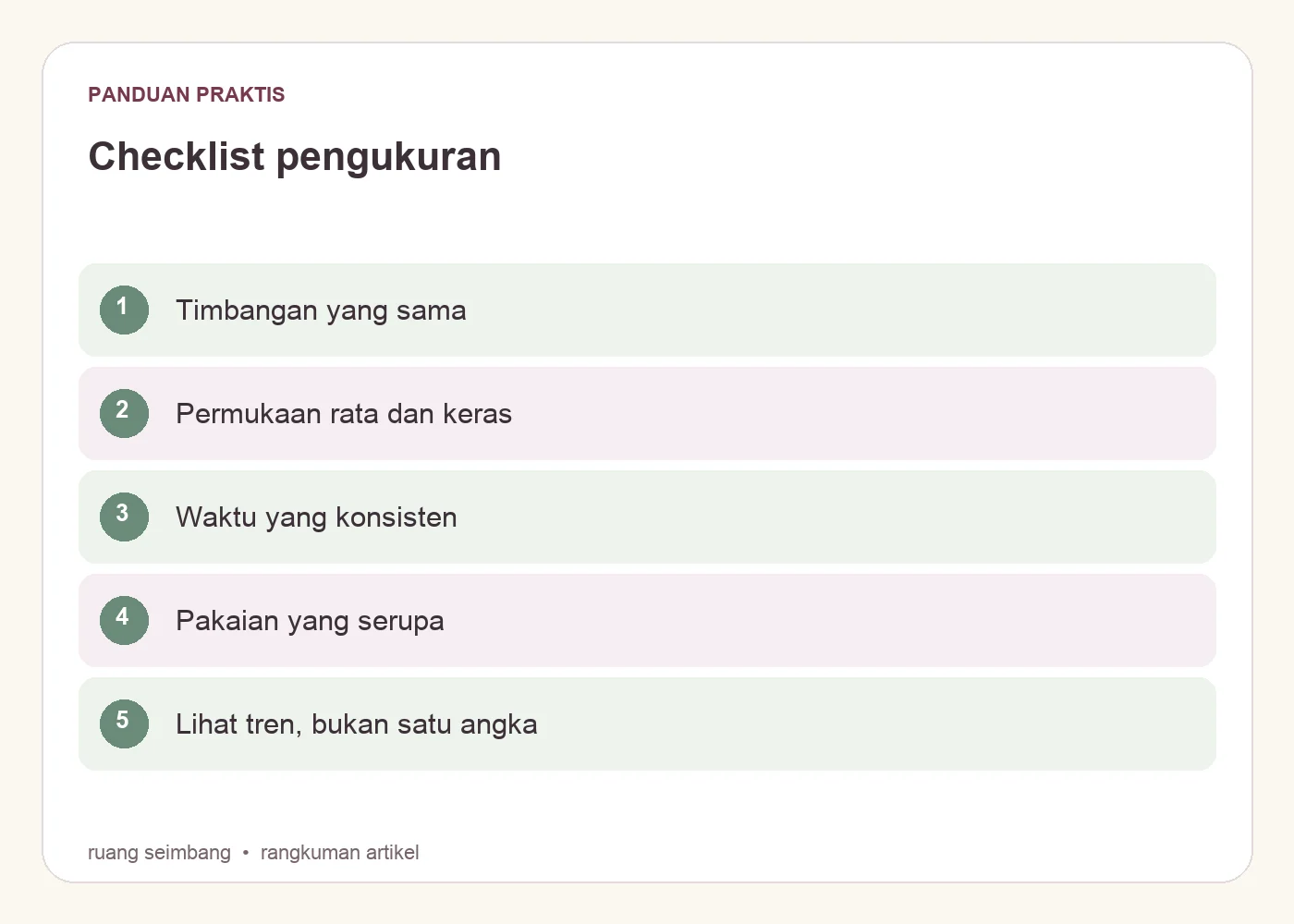
Task: Select the text 'Pakaian yang serupa'
Action: (x=310, y=621)
